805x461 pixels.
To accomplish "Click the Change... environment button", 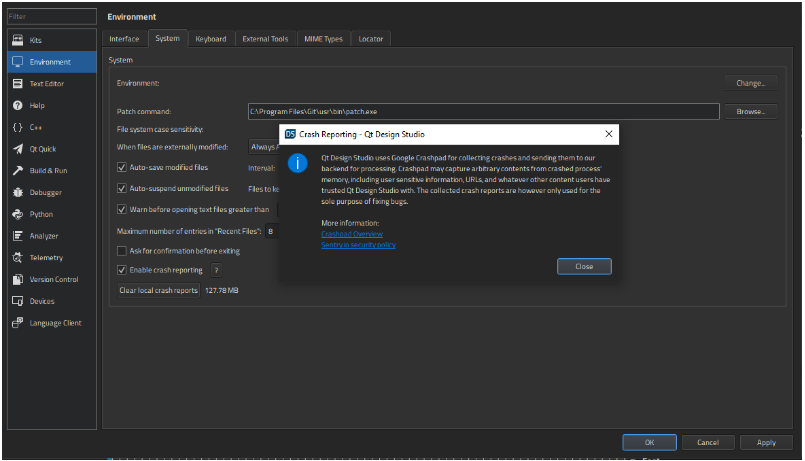I will click(751, 83).
